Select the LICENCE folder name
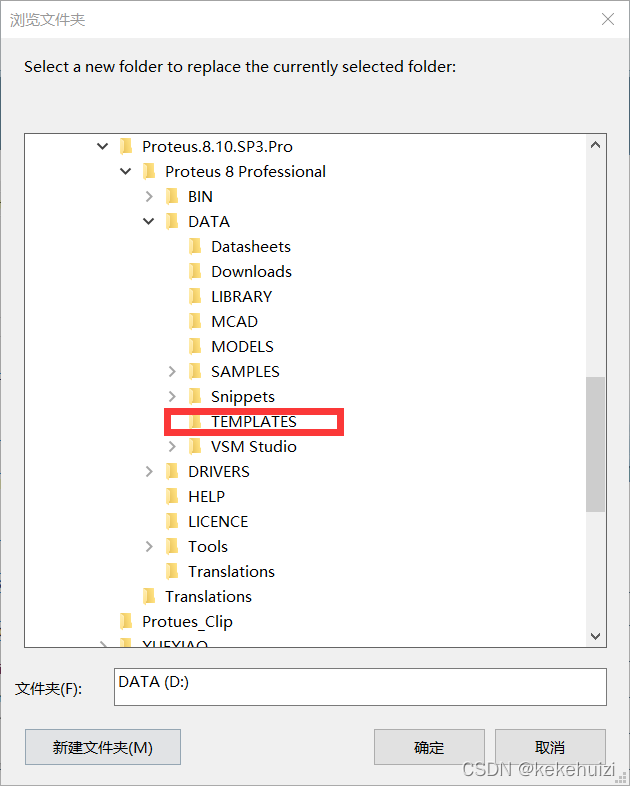This screenshot has height=786, width=630. pos(218,522)
